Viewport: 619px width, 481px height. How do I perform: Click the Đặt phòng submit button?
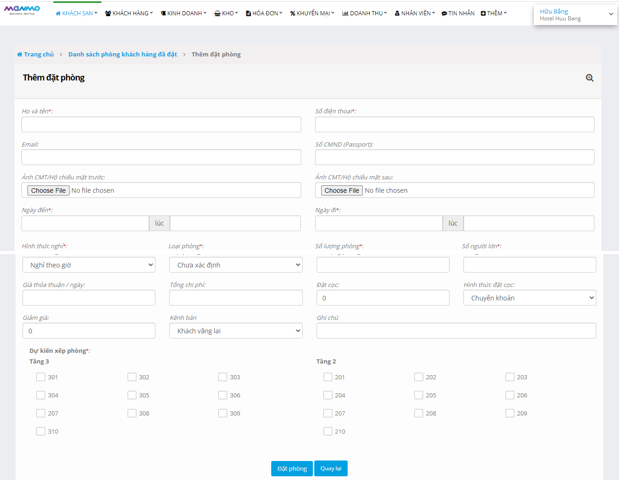coord(292,468)
